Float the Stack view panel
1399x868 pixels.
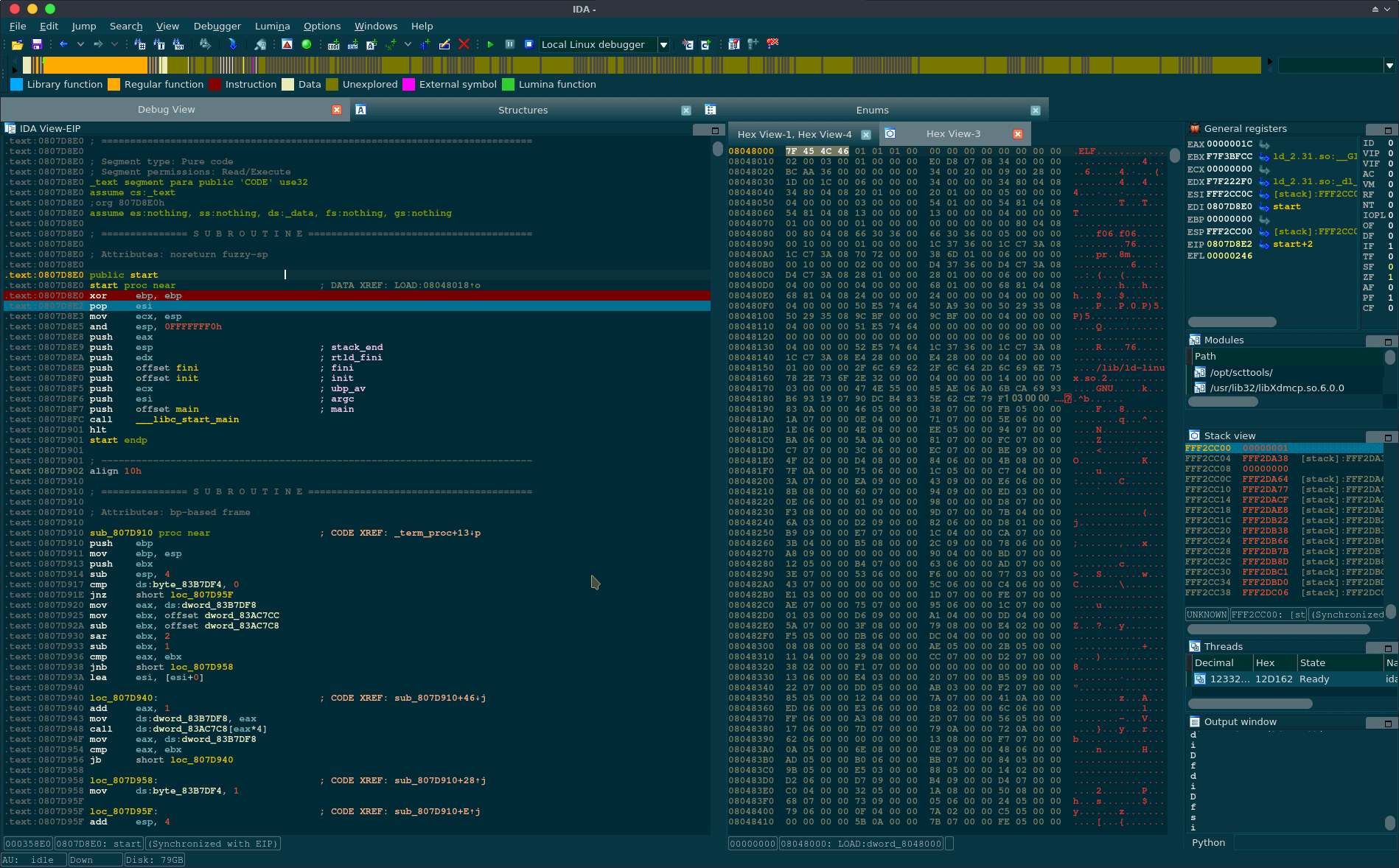click(x=1388, y=437)
